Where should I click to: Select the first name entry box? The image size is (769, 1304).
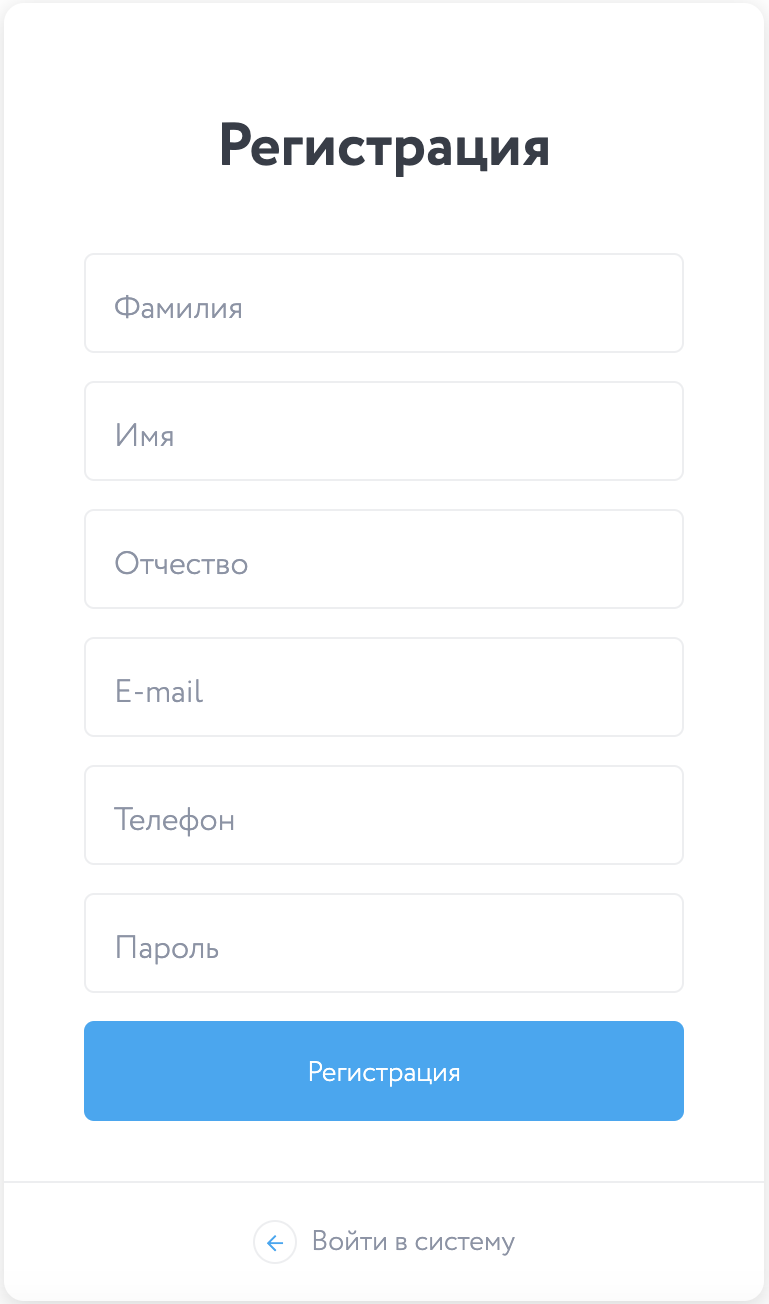[x=384, y=431]
